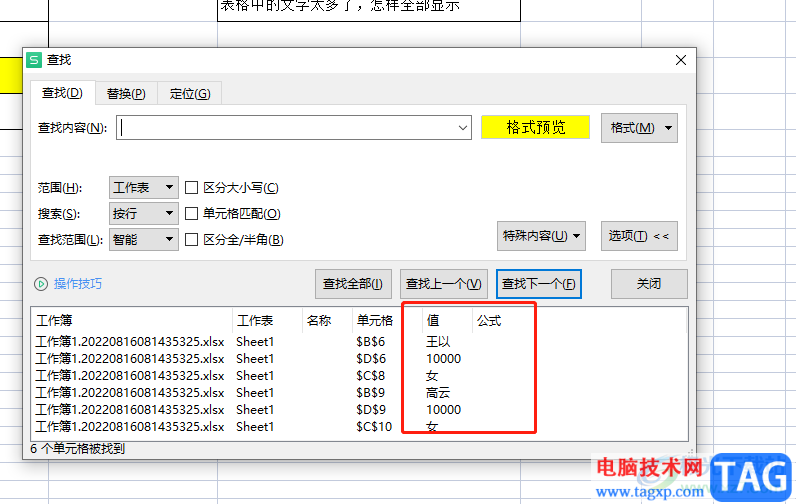Click the play icon beside 操作技巧
The height and width of the screenshot is (504, 796).
point(41,284)
